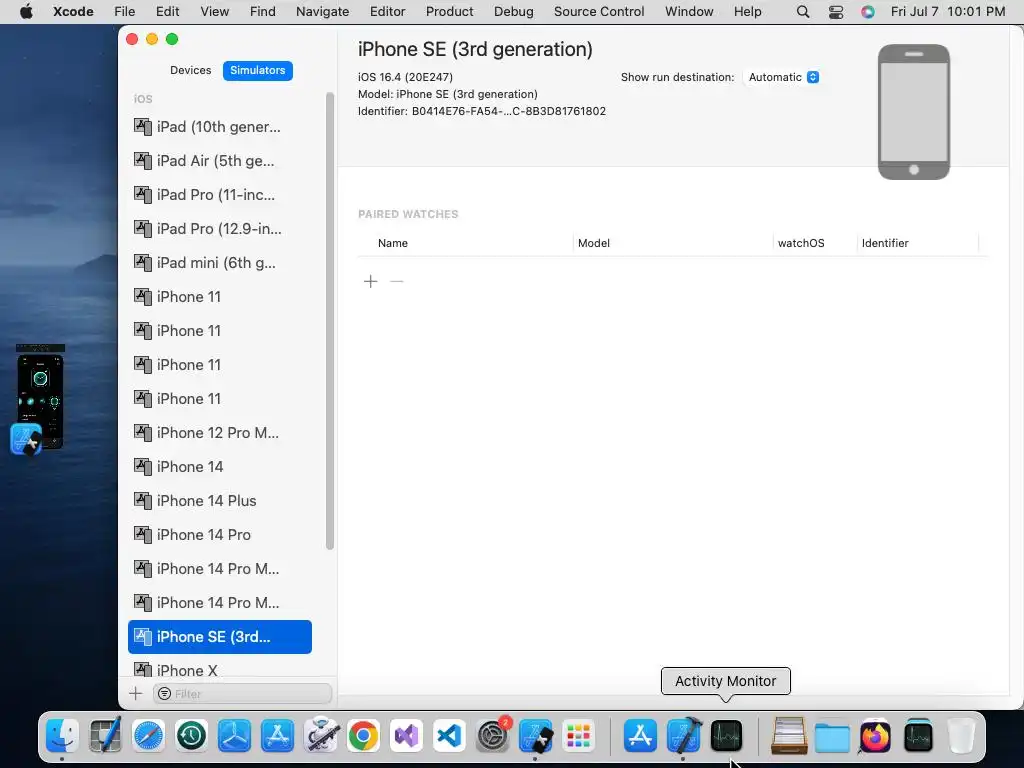Switch to the Devices tab
Screen dimensions: 1024x768
coord(191,71)
